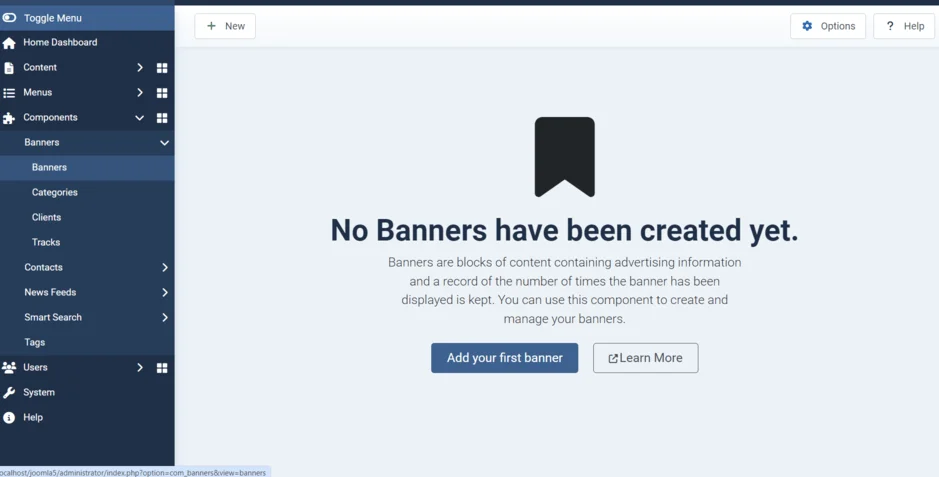Click the System wrench icon
The image size is (939, 477).
(x=9, y=393)
